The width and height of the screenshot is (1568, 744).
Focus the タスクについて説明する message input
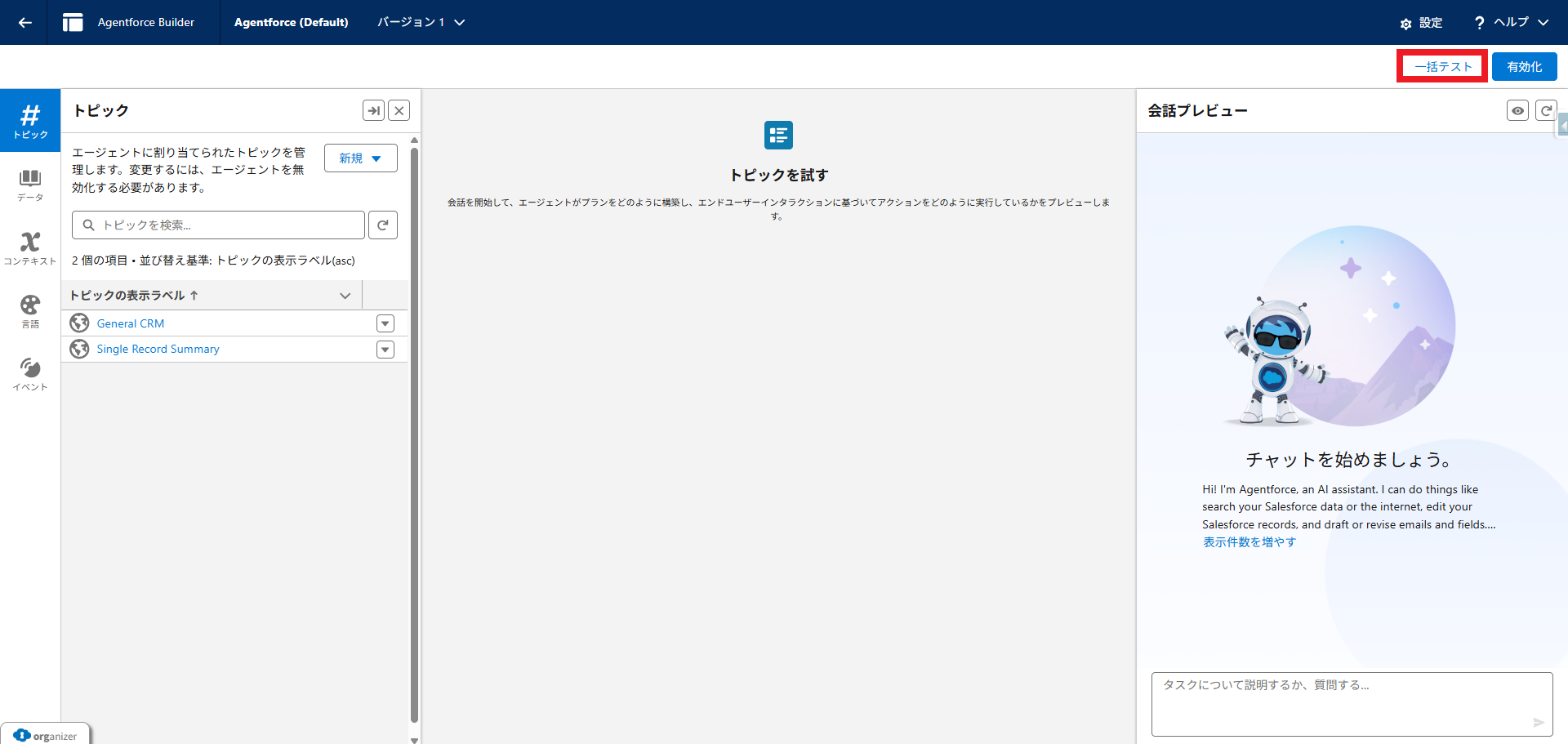click(1352, 703)
